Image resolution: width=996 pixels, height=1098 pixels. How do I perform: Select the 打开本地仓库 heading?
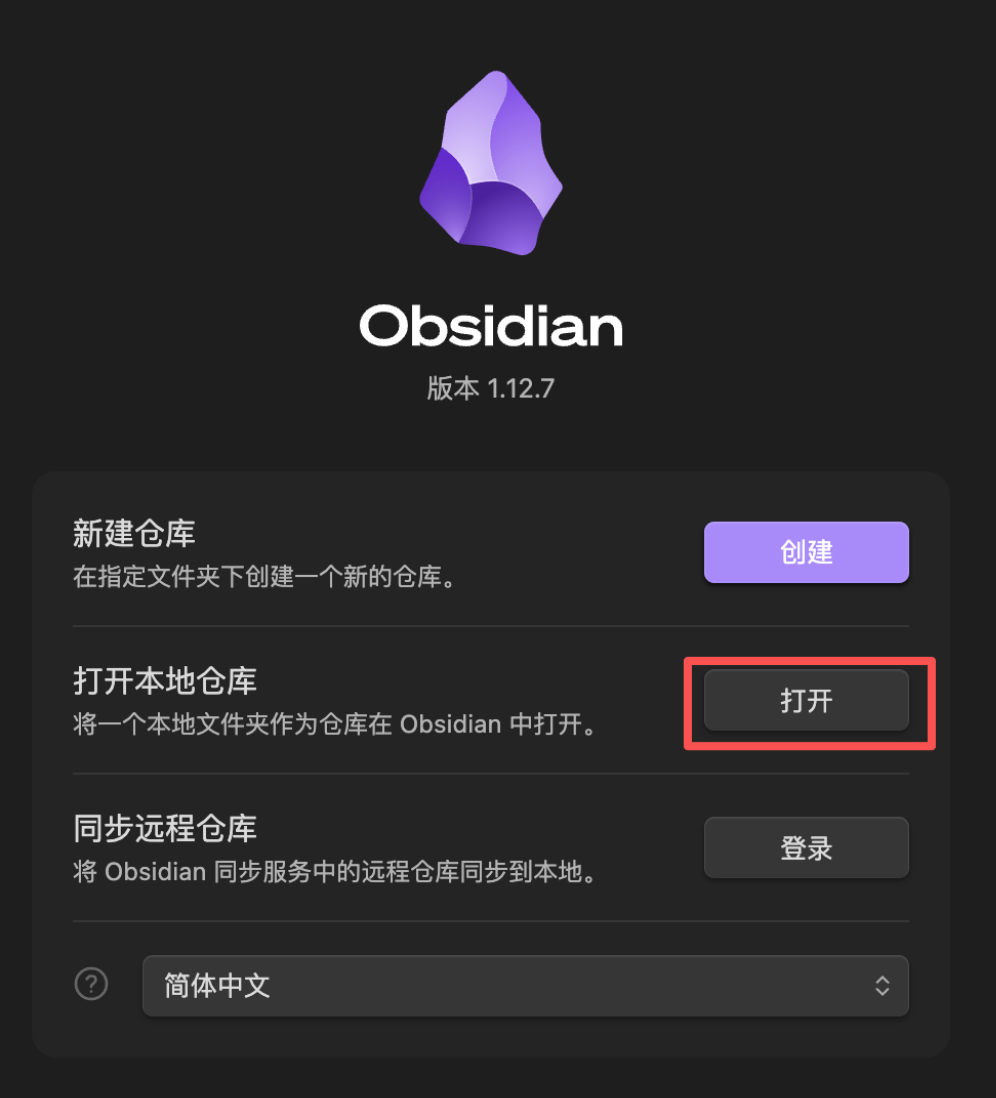165,681
